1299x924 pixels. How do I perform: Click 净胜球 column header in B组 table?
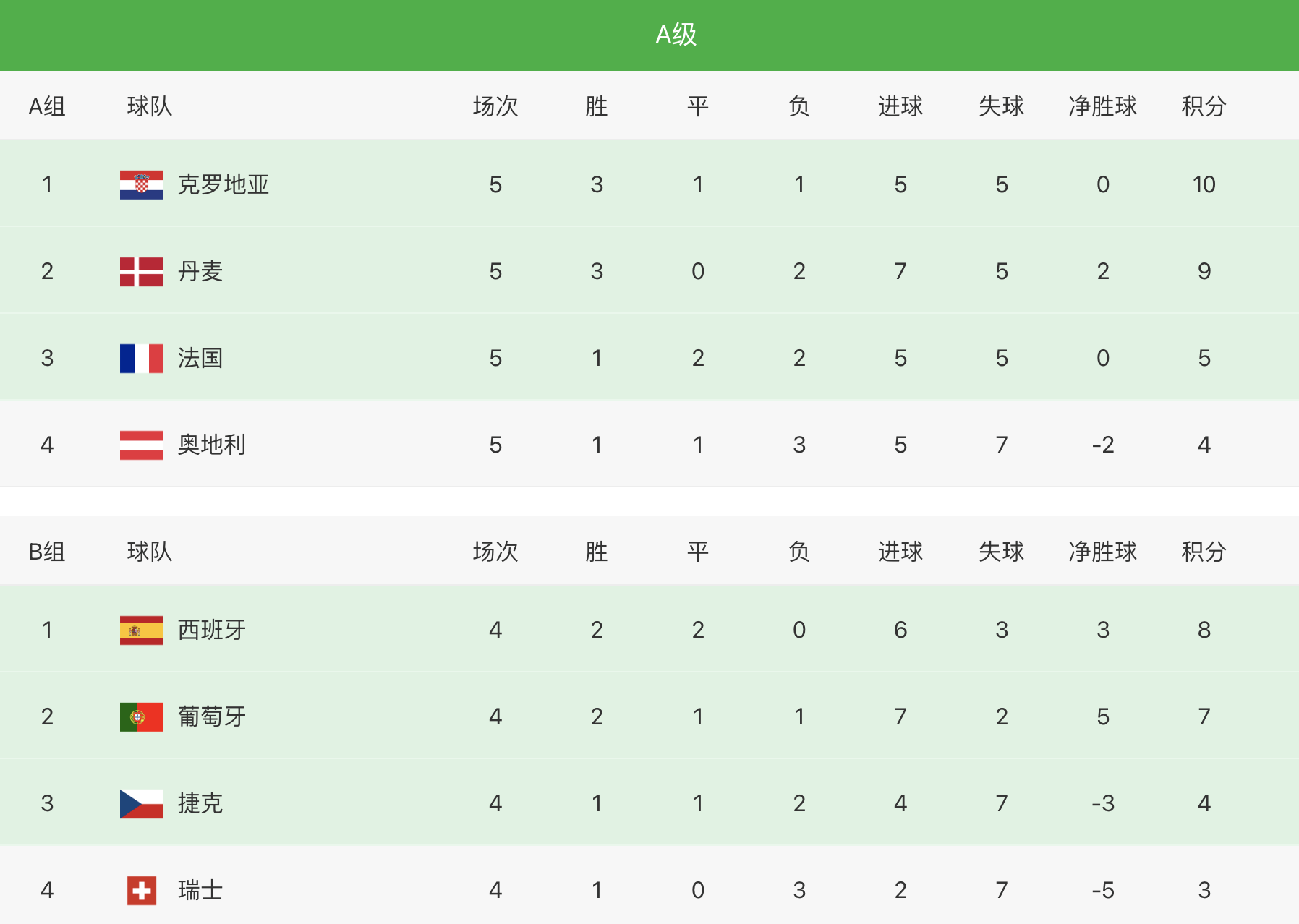[1102, 552]
